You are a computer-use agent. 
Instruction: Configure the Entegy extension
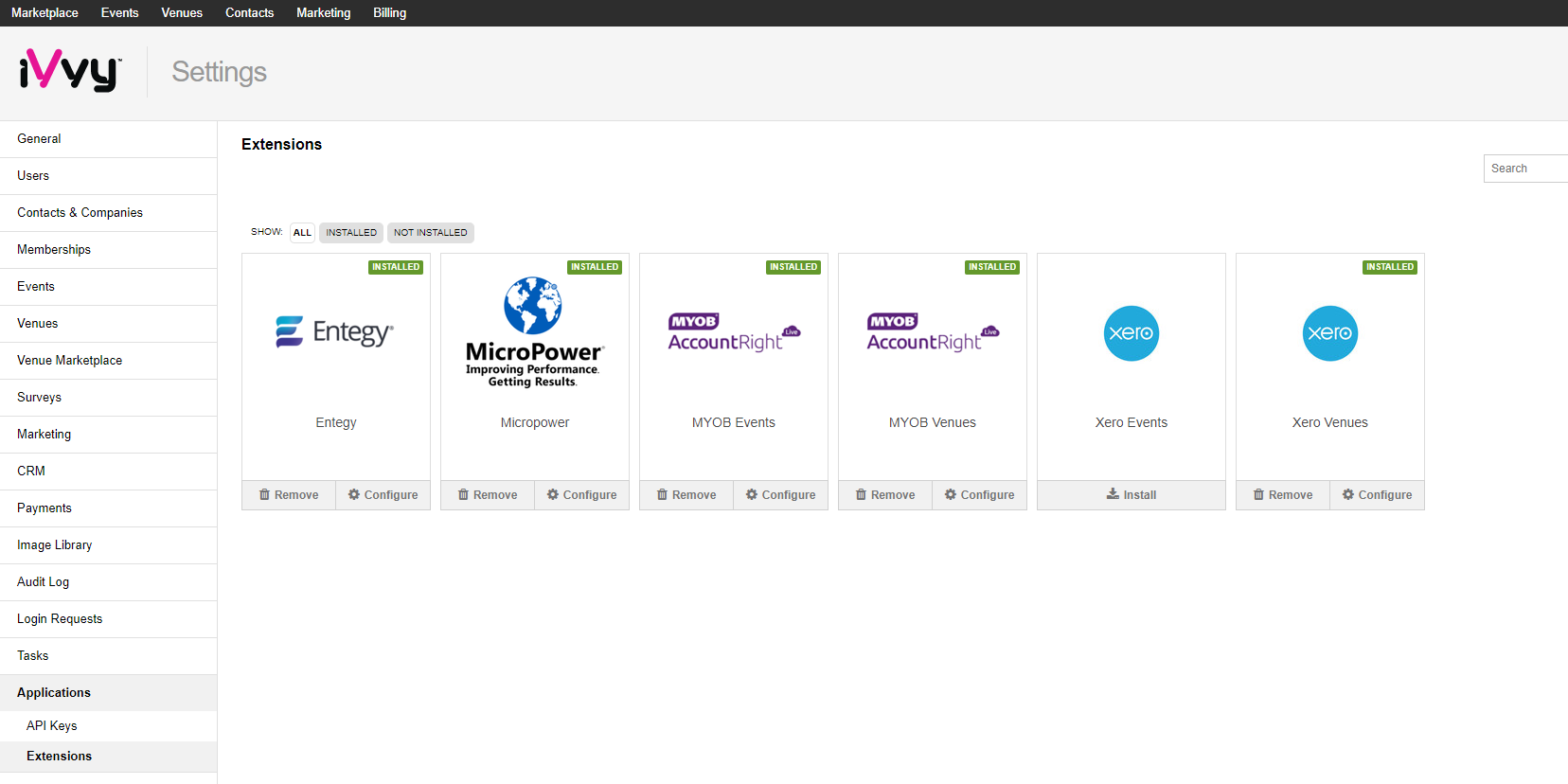coord(383,495)
